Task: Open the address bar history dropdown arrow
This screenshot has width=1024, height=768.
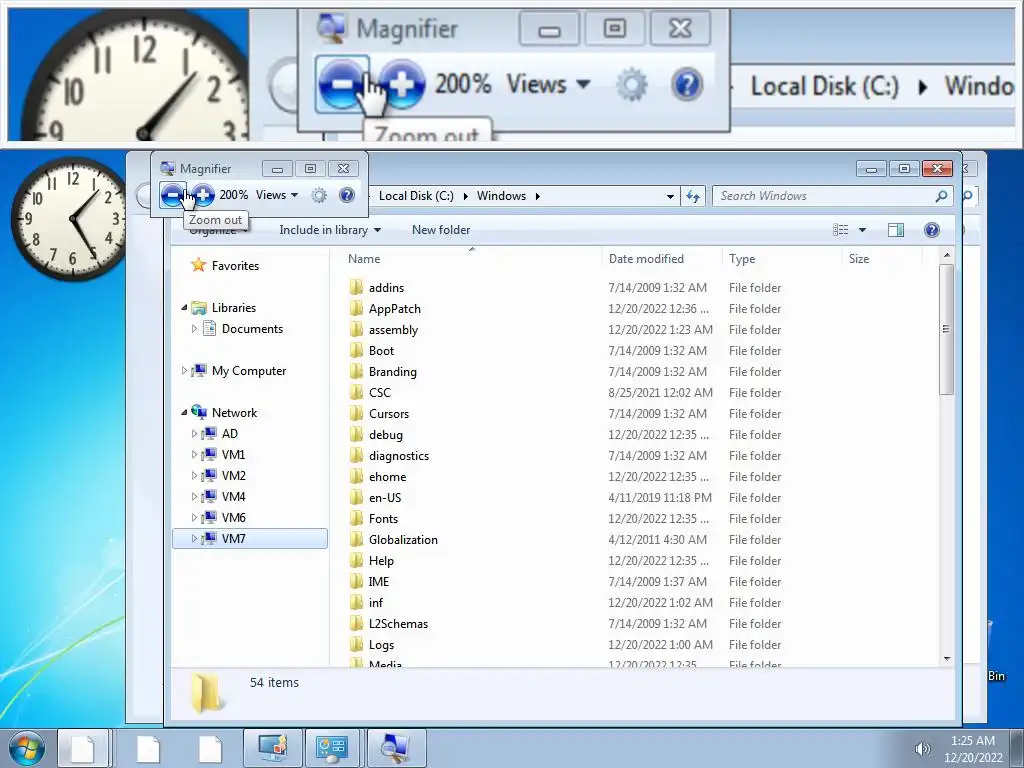Action: coord(670,196)
